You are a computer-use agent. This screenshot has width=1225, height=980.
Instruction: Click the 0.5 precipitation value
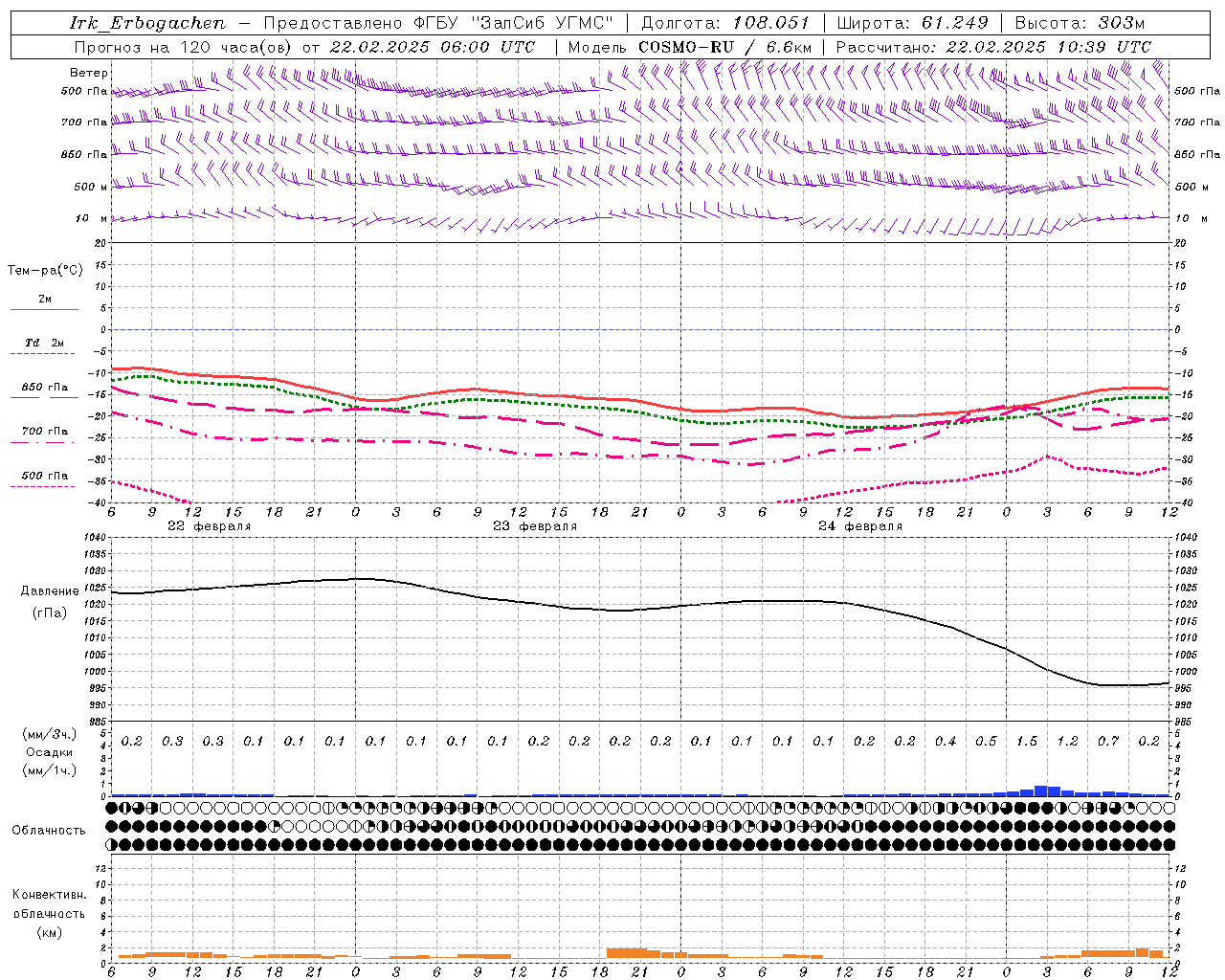[x=986, y=742]
